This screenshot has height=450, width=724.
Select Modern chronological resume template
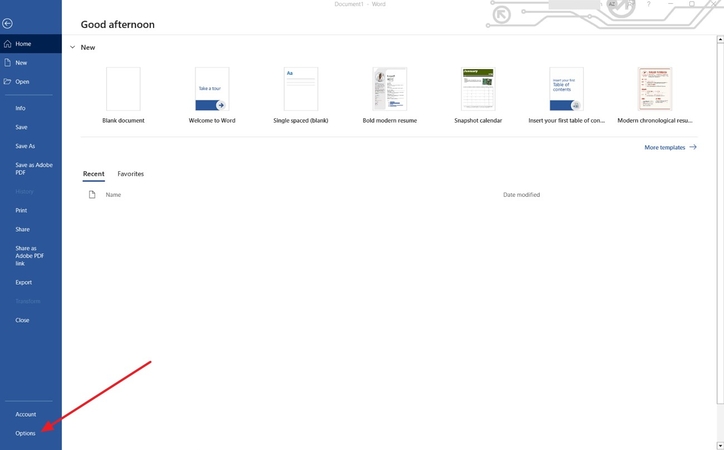[655, 95]
